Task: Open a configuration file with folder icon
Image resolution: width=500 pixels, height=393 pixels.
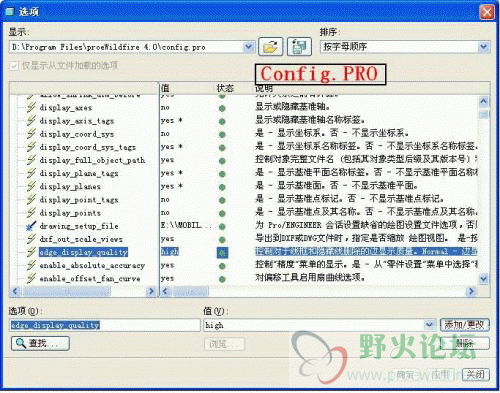Action: pyautogui.click(x=270, y=47)
